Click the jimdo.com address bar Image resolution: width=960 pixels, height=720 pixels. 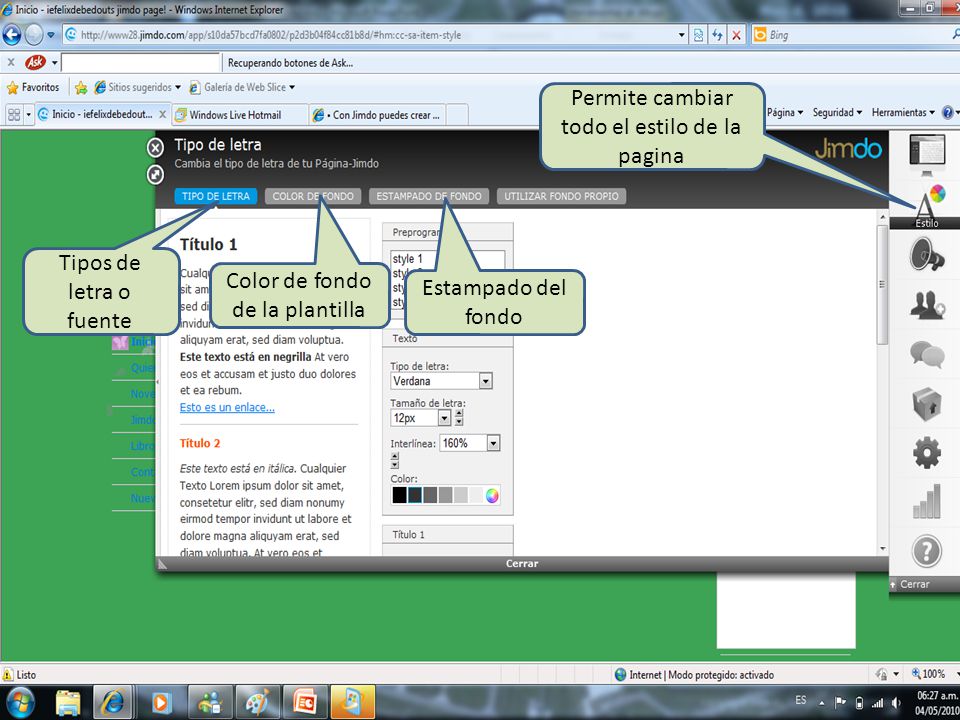click(x=369, y=35)
